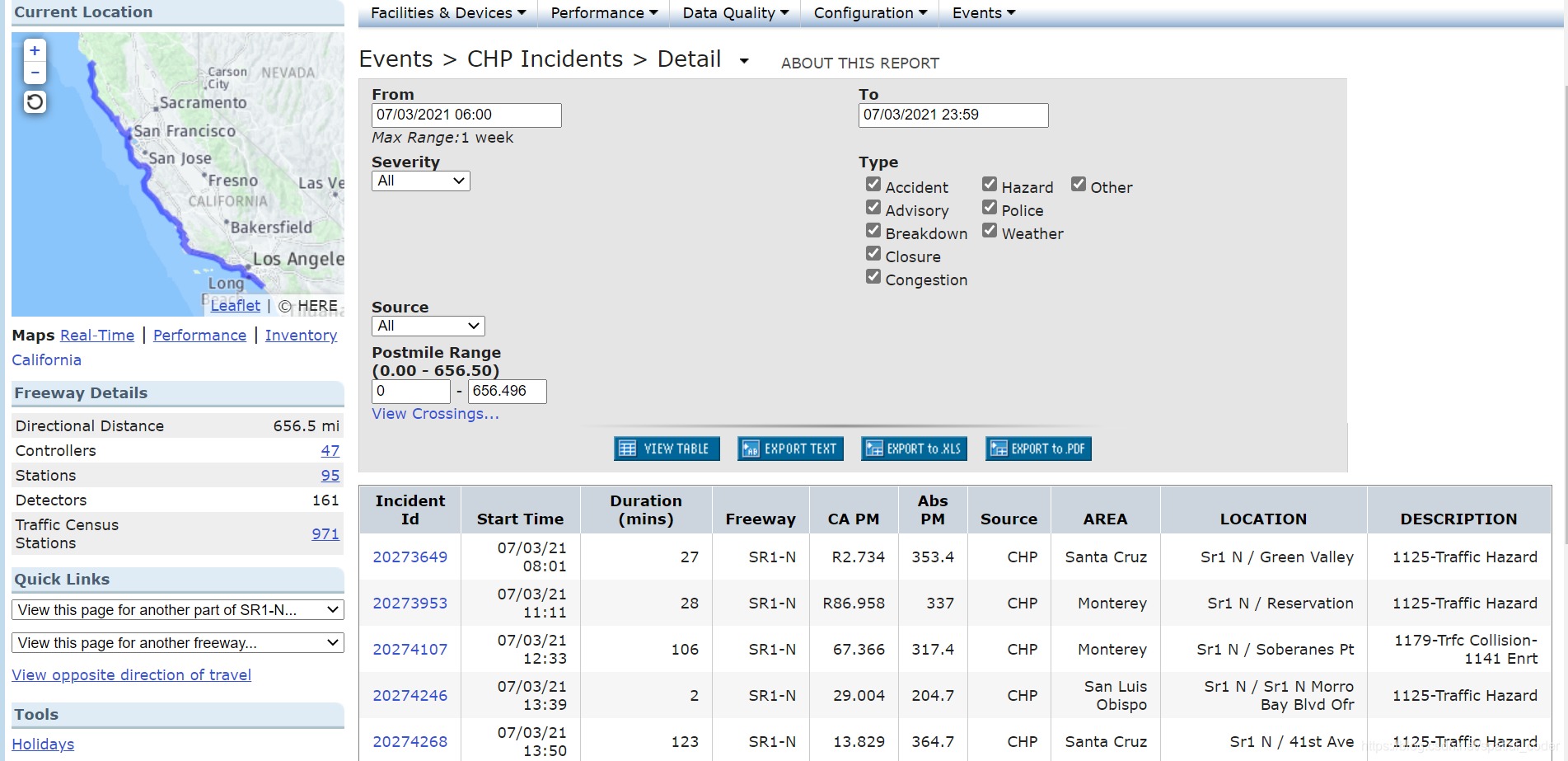The image size is (1568, 761).
Task: Open 'View this page for another freeway' dropdown
Action: [178, 642]
